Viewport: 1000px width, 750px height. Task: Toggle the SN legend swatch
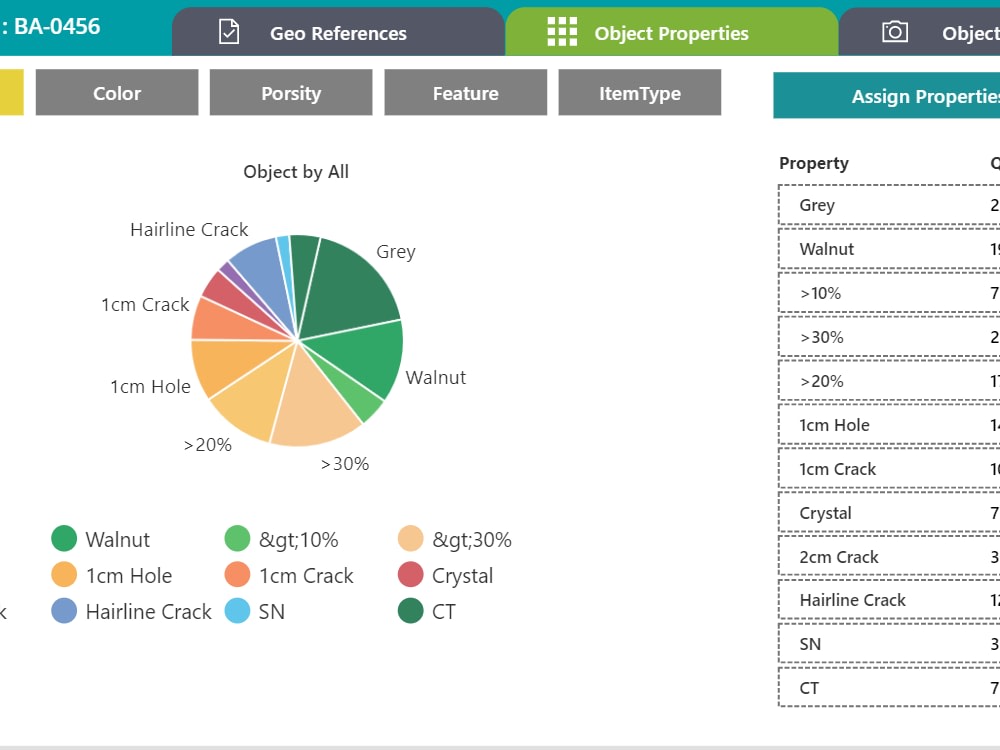point(237,611)
